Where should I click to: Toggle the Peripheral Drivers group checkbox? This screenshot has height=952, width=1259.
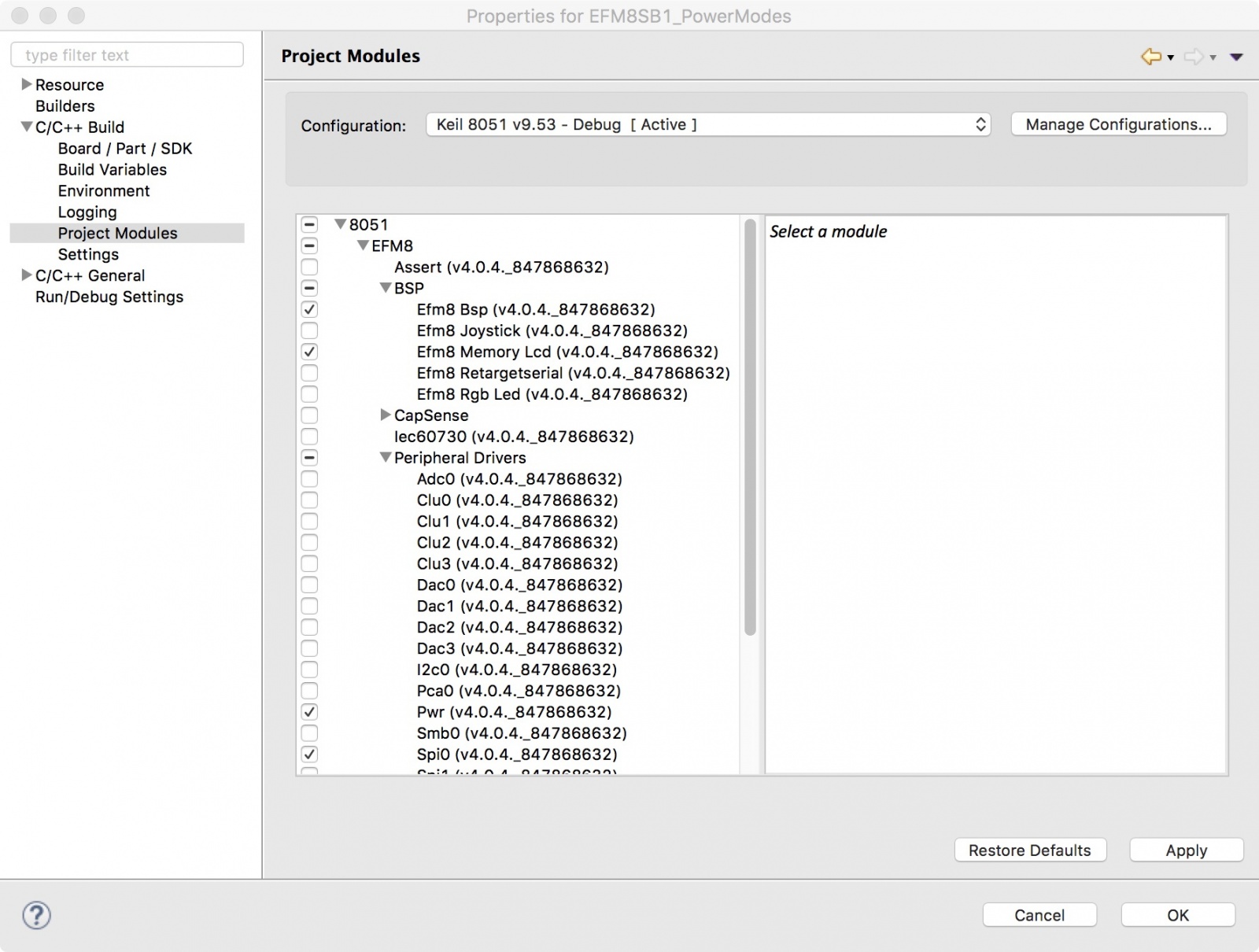[x=309, y=458]
